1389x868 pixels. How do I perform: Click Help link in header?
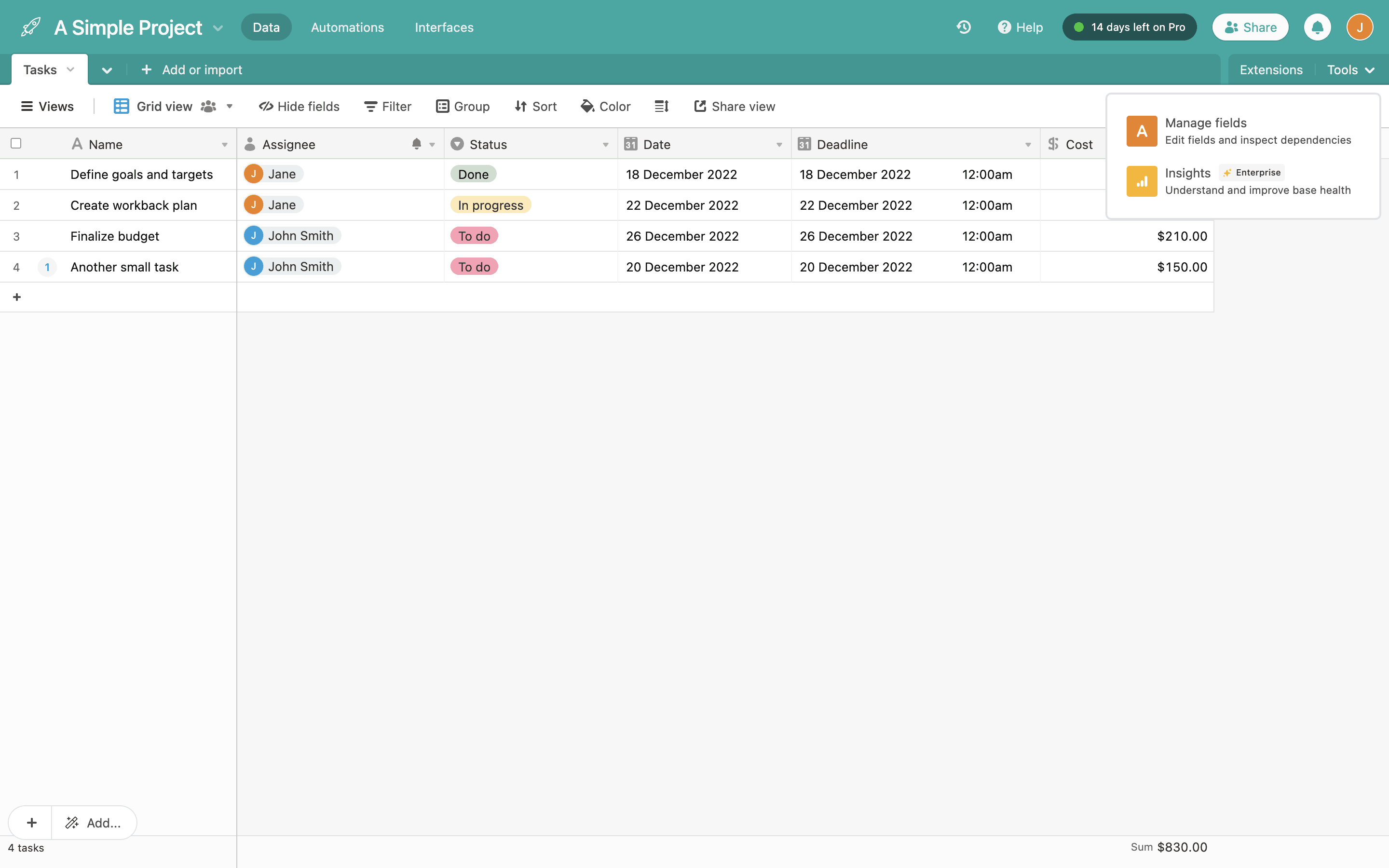click(1020, 27)
